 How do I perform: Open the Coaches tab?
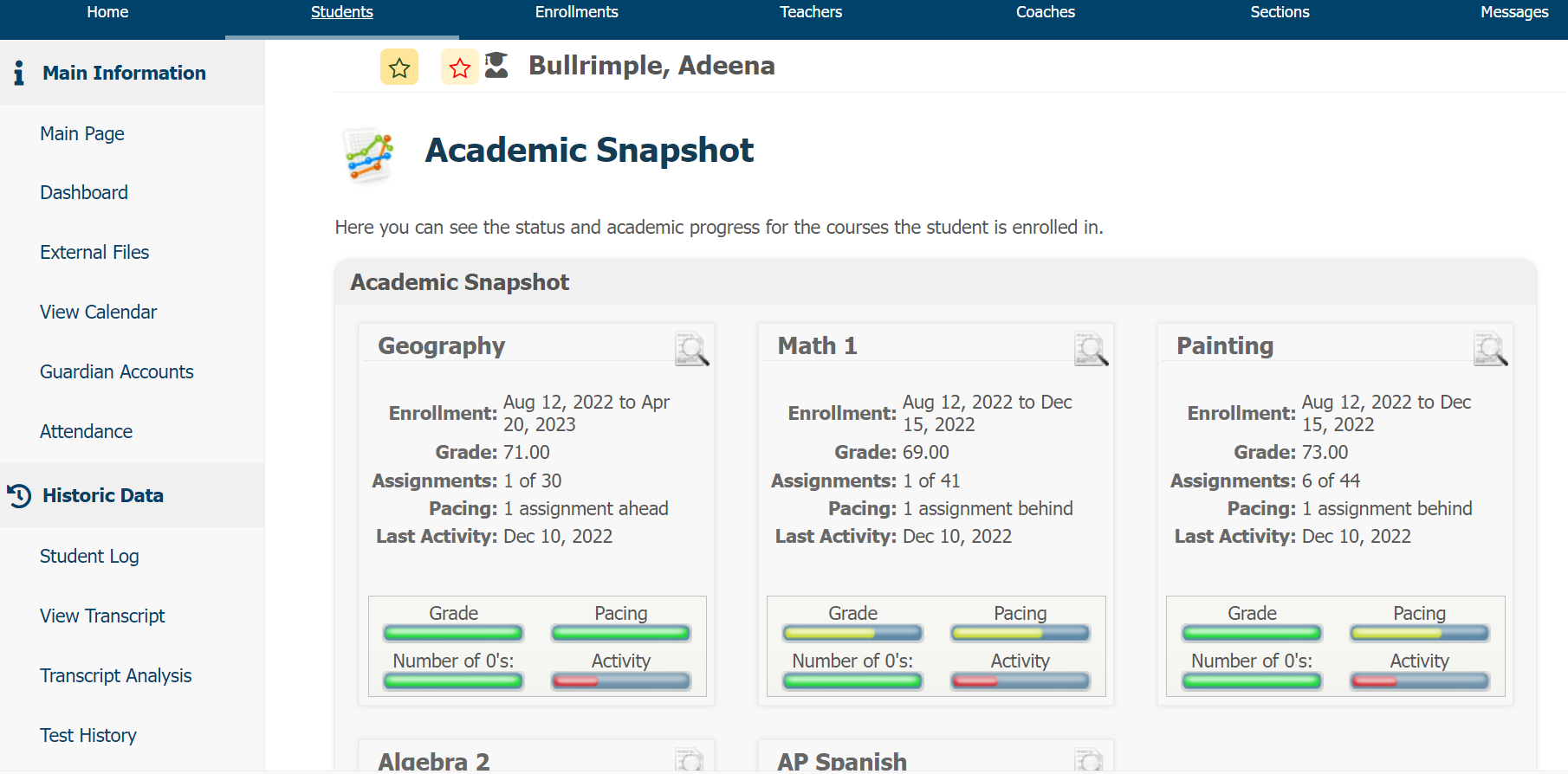[x=1045, y=12]
